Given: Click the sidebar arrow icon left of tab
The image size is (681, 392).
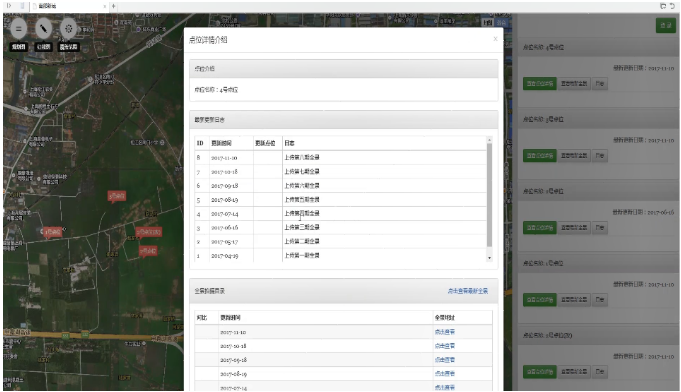Looking at the screenshot, I should 9,6.
